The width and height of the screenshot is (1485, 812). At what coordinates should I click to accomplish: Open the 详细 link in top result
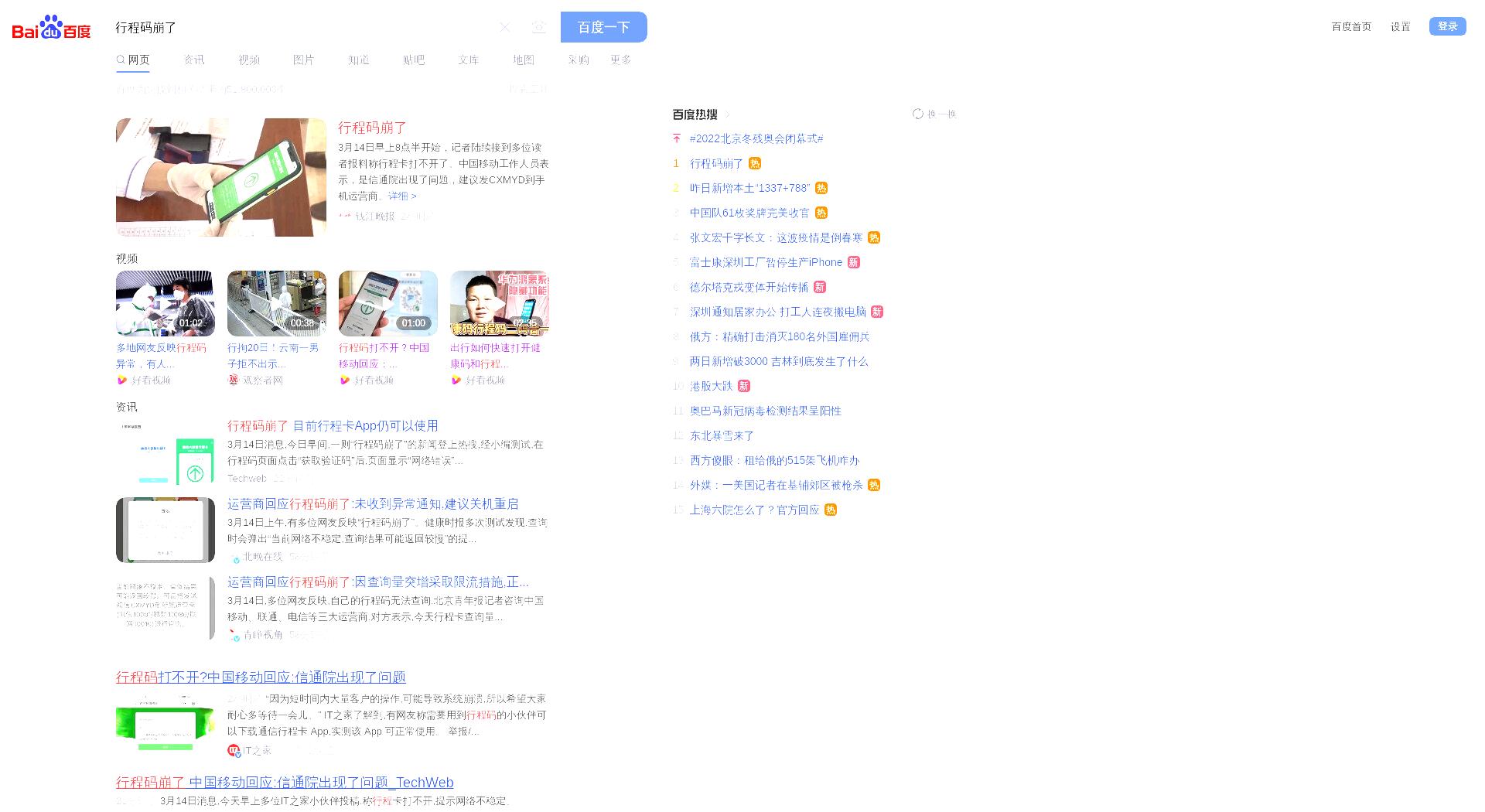tap(402, 196)
